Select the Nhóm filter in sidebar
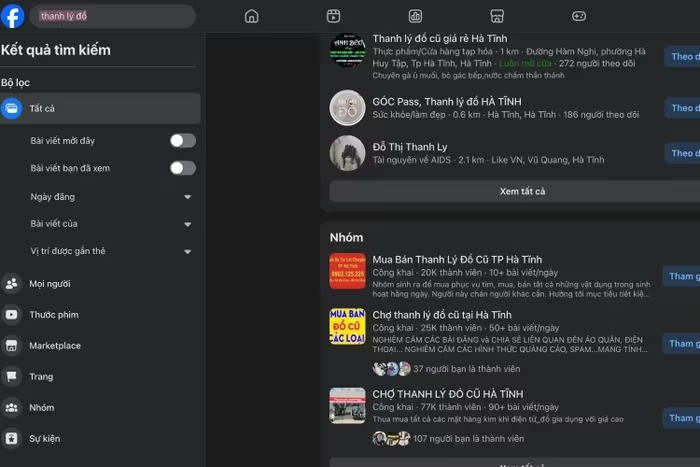This screenshot has height=467, width=700. point(100,408)
